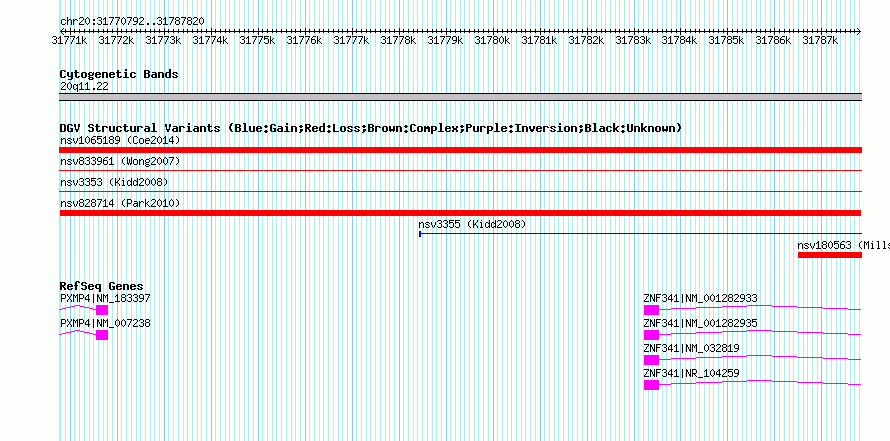Click the red nsv180563 loss bar

(830, 255)
